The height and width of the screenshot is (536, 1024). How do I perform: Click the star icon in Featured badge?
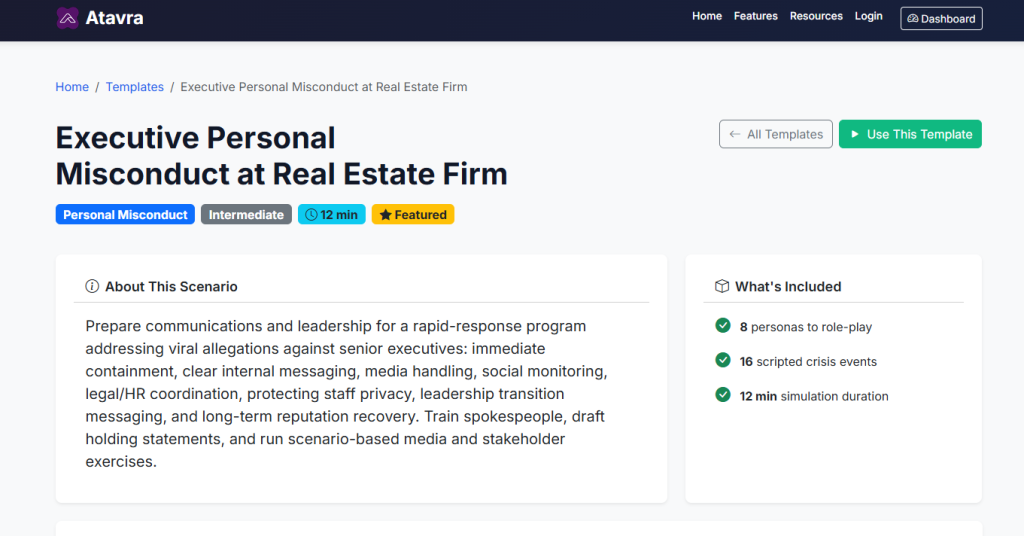point(385,215)
